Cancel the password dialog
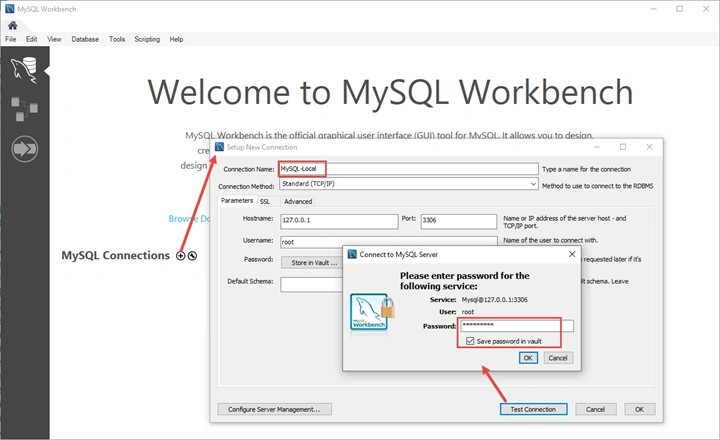The image size is (720, 440). click(558, 358)
